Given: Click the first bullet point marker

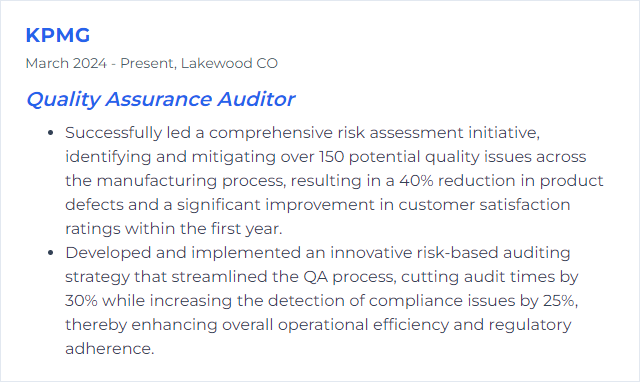Looking at the screenshot, I should pos(51,133).
